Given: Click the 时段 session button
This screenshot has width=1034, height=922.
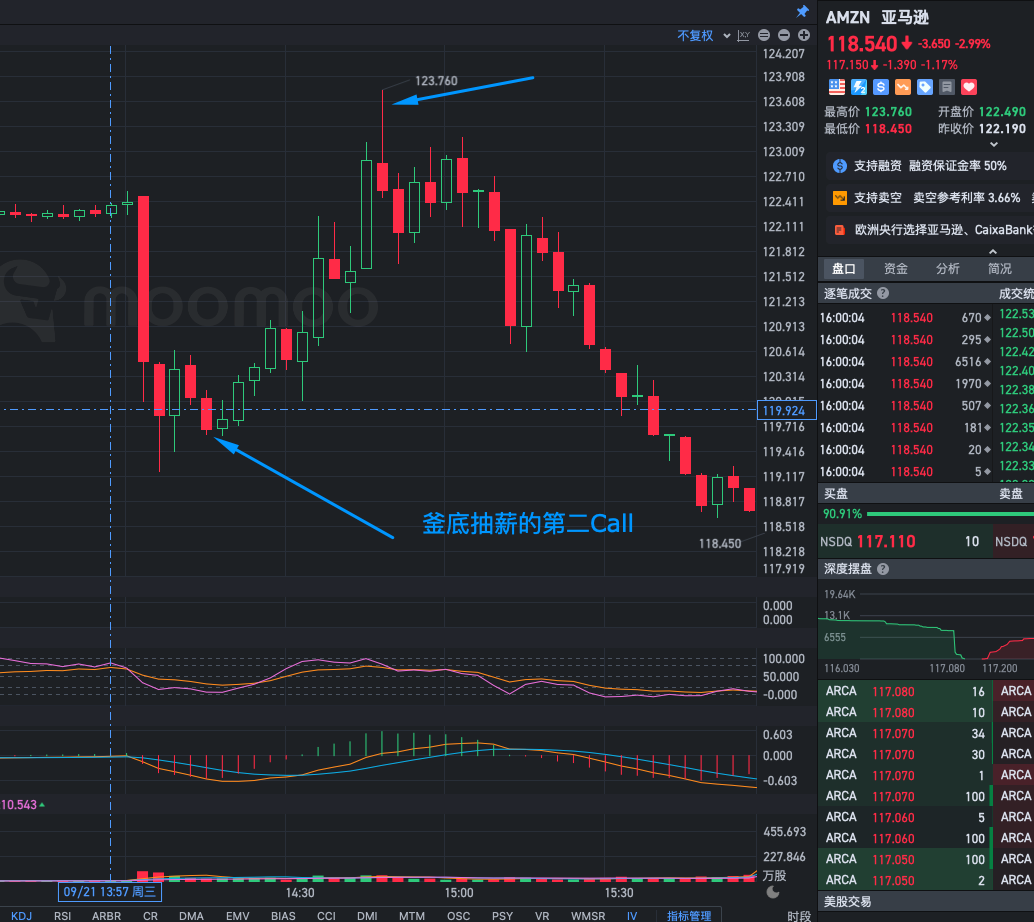Looking at the screenshot, I should point(799,916).
